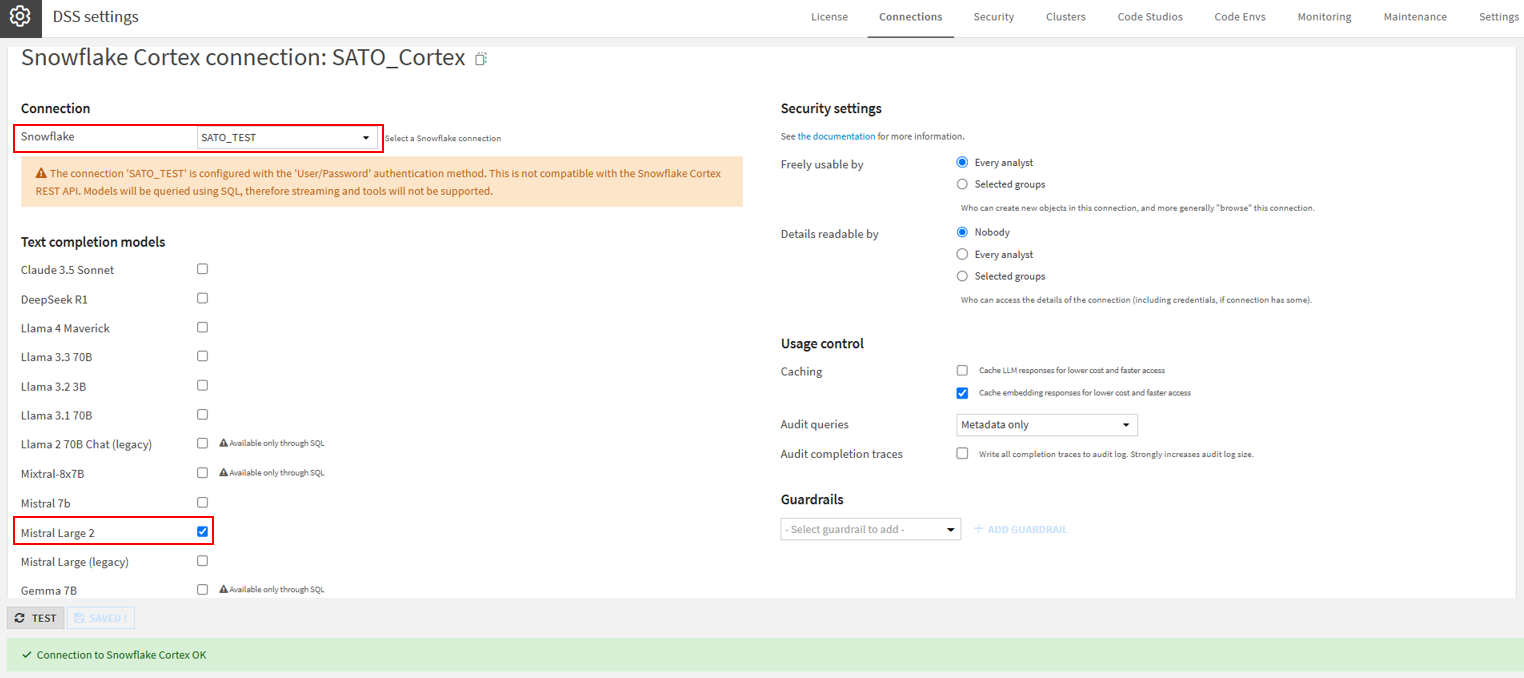Click warning icon beside Gemma 7B

pos(224,589)
